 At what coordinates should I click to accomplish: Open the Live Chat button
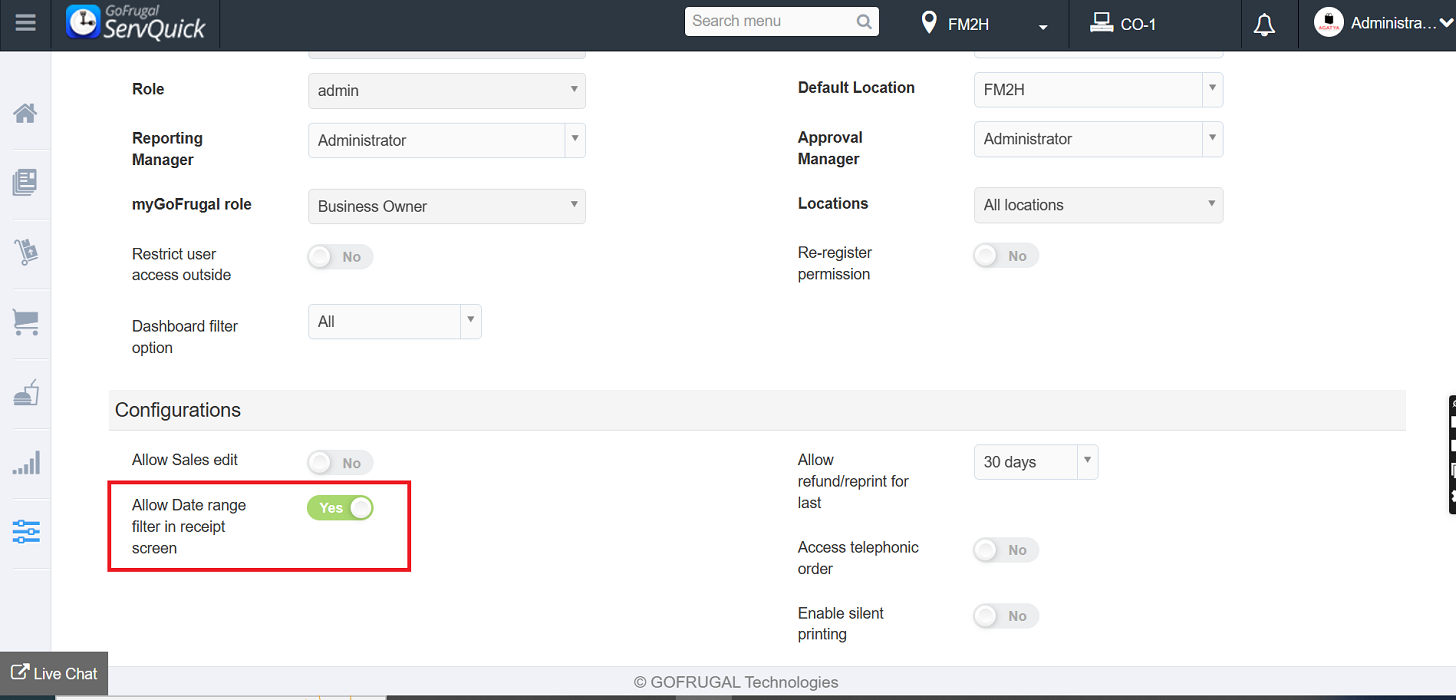(54, 673)
